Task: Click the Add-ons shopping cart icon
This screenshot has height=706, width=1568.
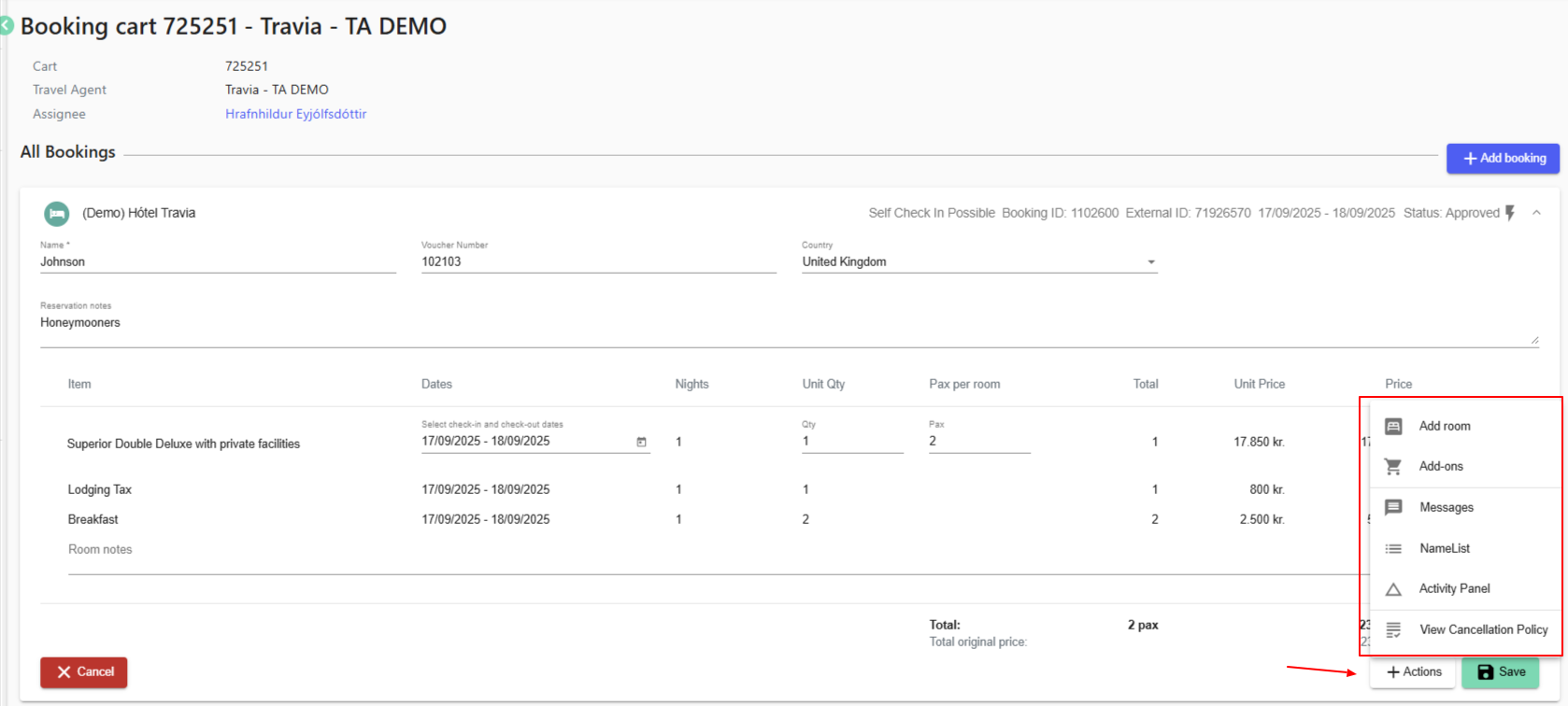Action: 1393,466
